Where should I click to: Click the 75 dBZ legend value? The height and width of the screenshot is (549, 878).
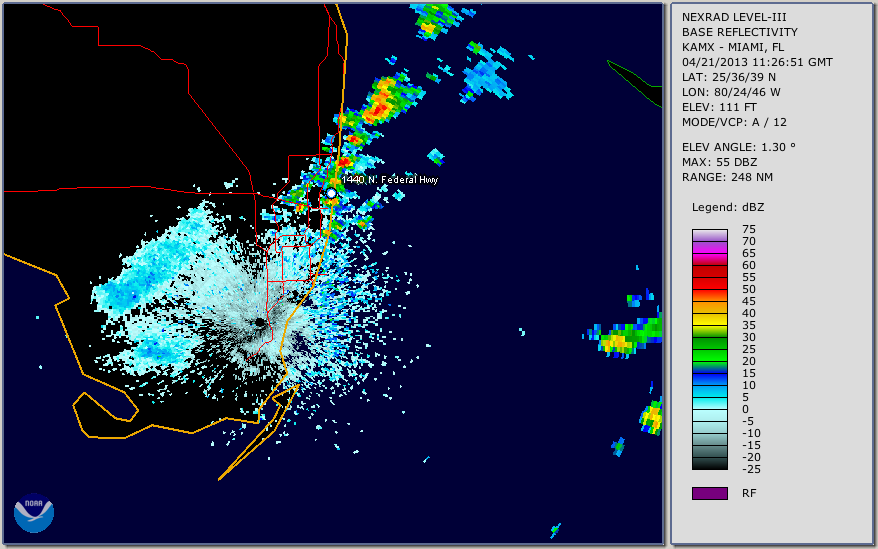click(x=749, y=229)
